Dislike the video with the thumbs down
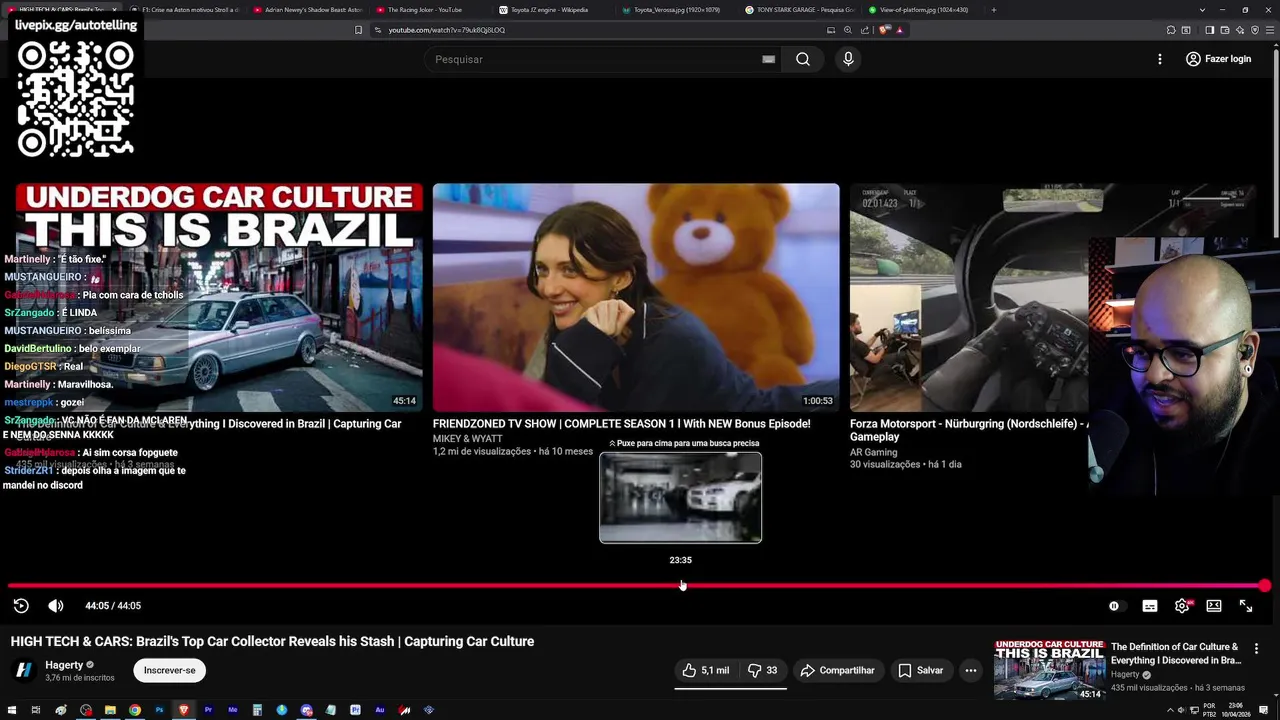Image resolution: width=1280 pixels, height=720 pixels. (x=763, y=671)
